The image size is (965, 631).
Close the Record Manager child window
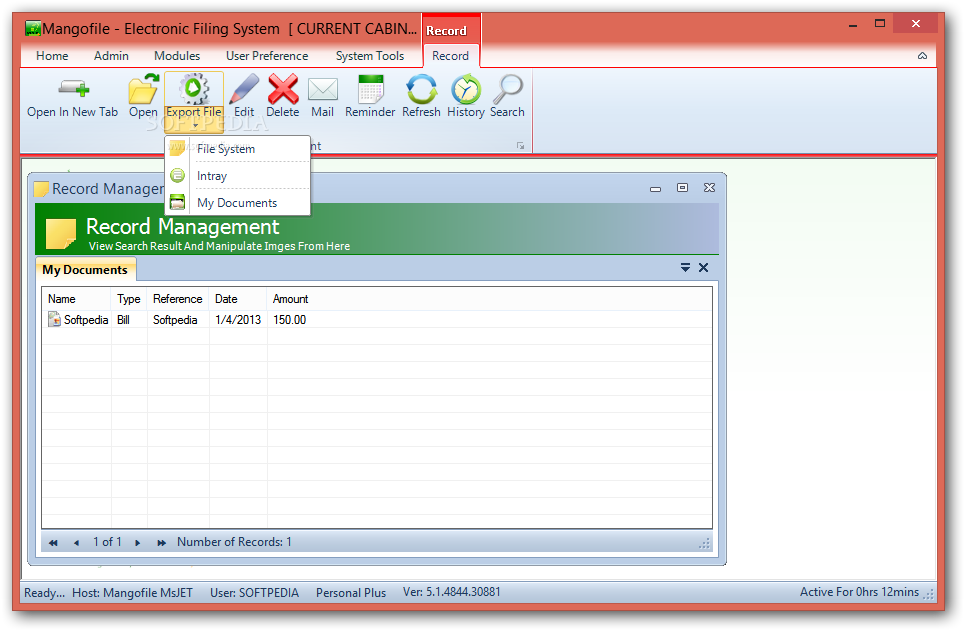coord(710,188)
